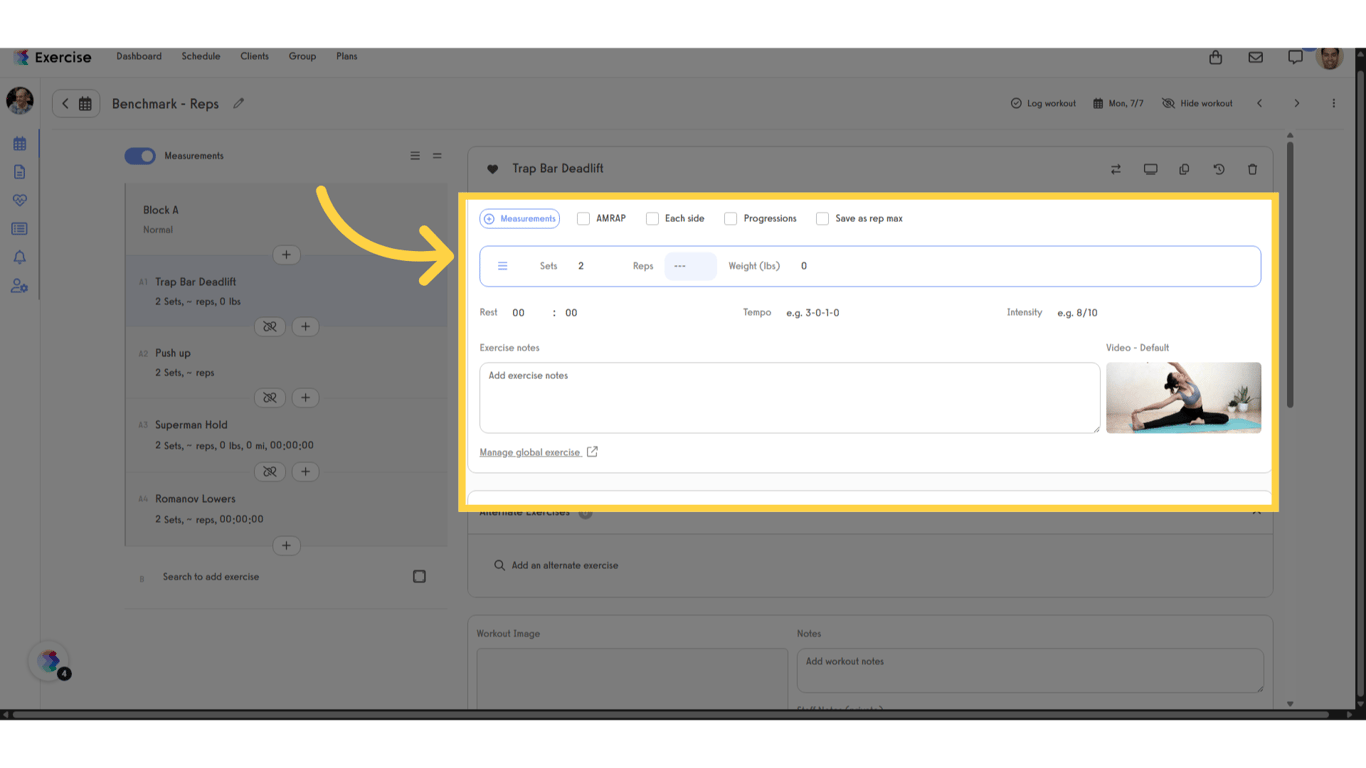Image resolution: width=1366 pixels, height=768 pixels.
Task: Click the unlink icon below Push up
Action: pyautogui.click(x=270, y=398)
